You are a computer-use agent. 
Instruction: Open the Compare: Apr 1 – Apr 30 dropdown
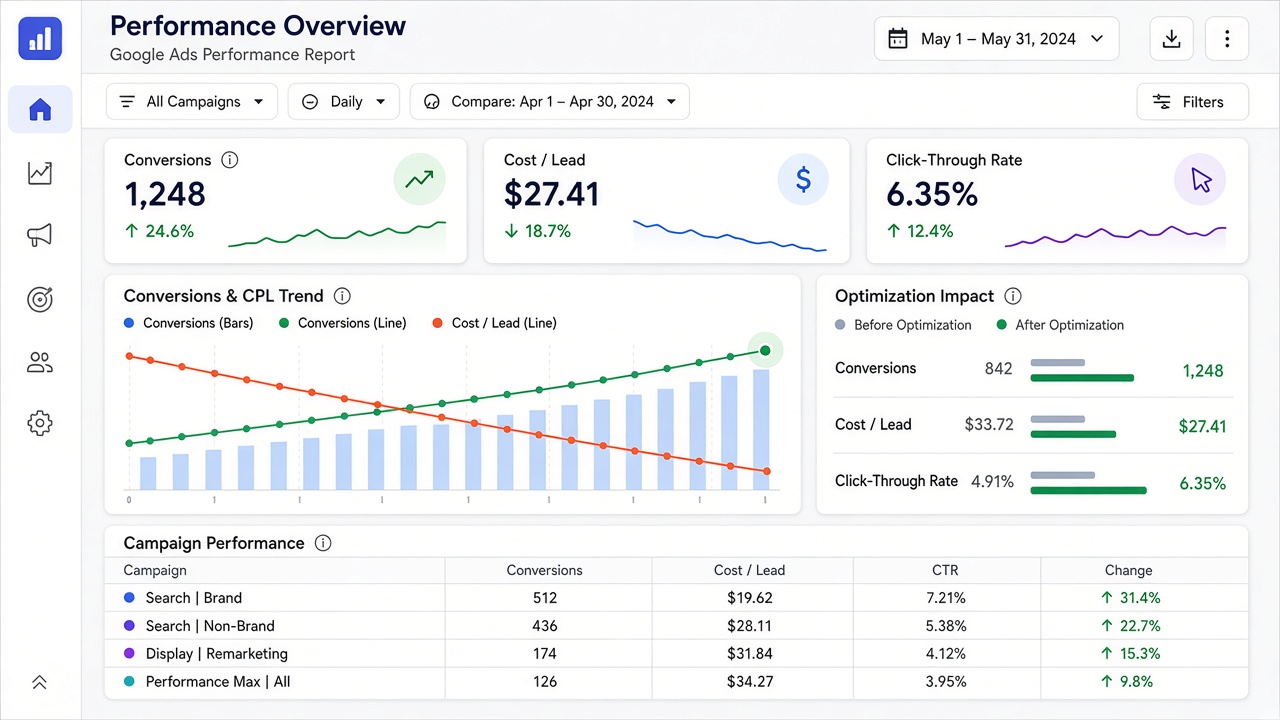click(550, 101)
